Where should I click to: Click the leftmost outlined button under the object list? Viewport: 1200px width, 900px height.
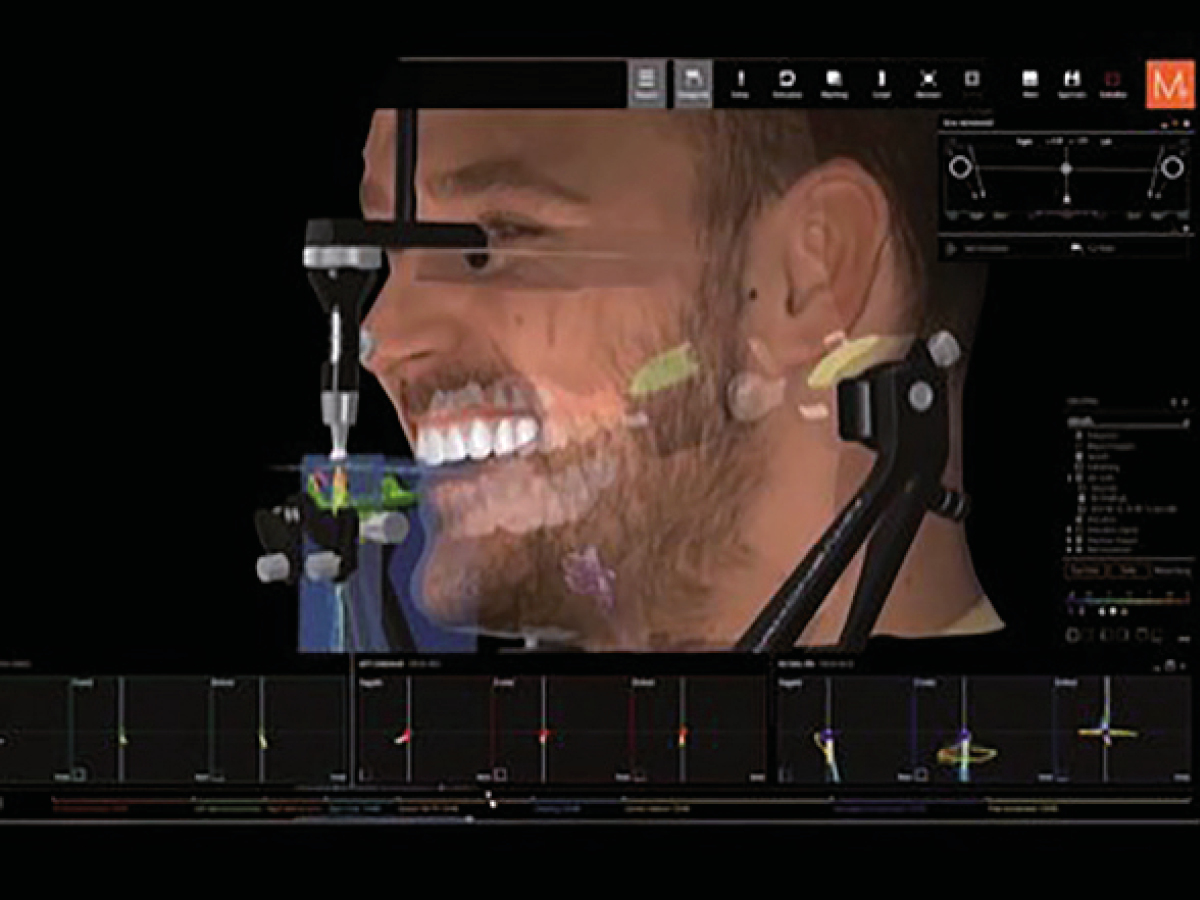(x=1087, y=570)
